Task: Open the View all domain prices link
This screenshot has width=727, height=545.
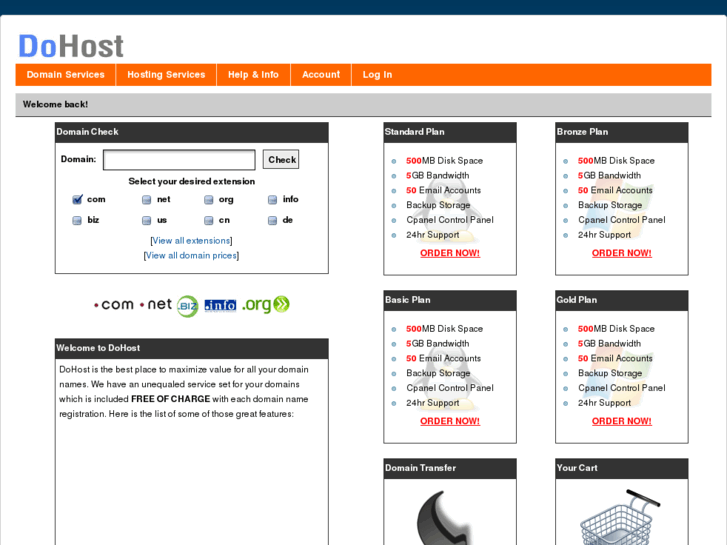Action: coord(191,256)
